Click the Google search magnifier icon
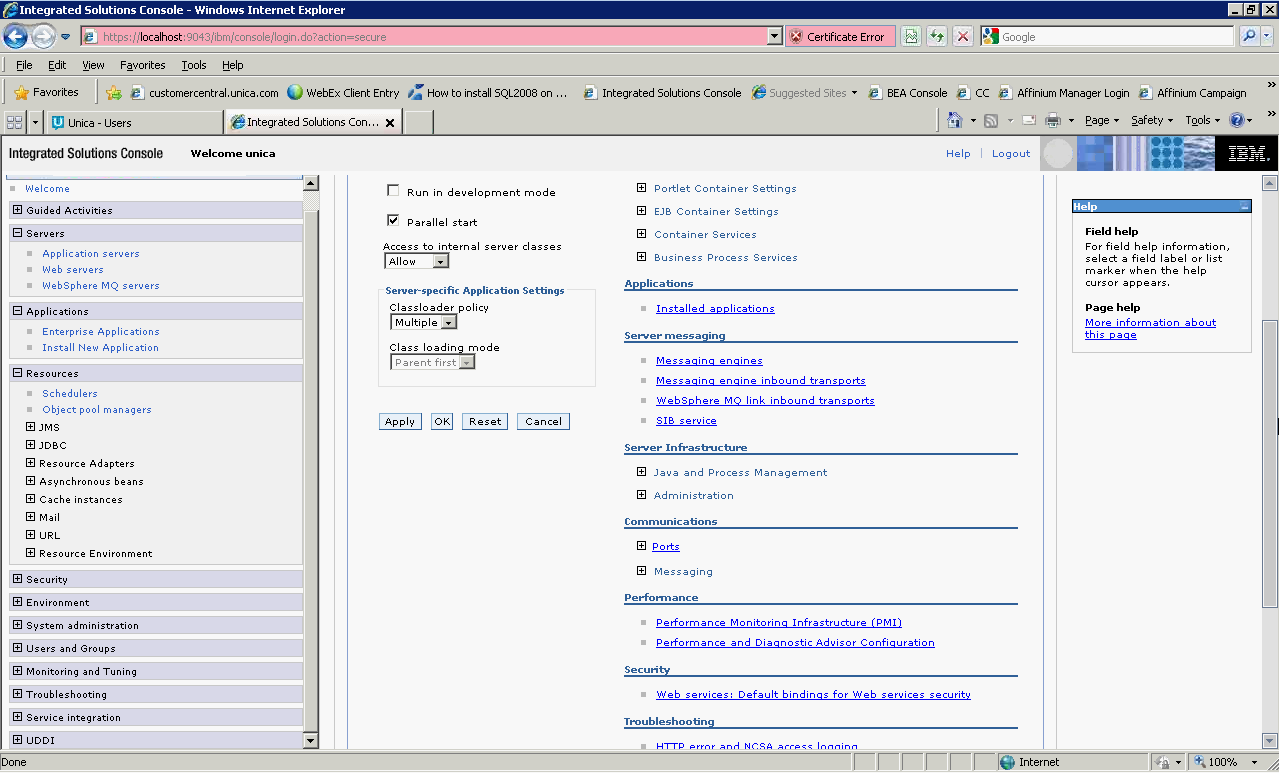The image size is (1279, 773). coord(1249,36)
